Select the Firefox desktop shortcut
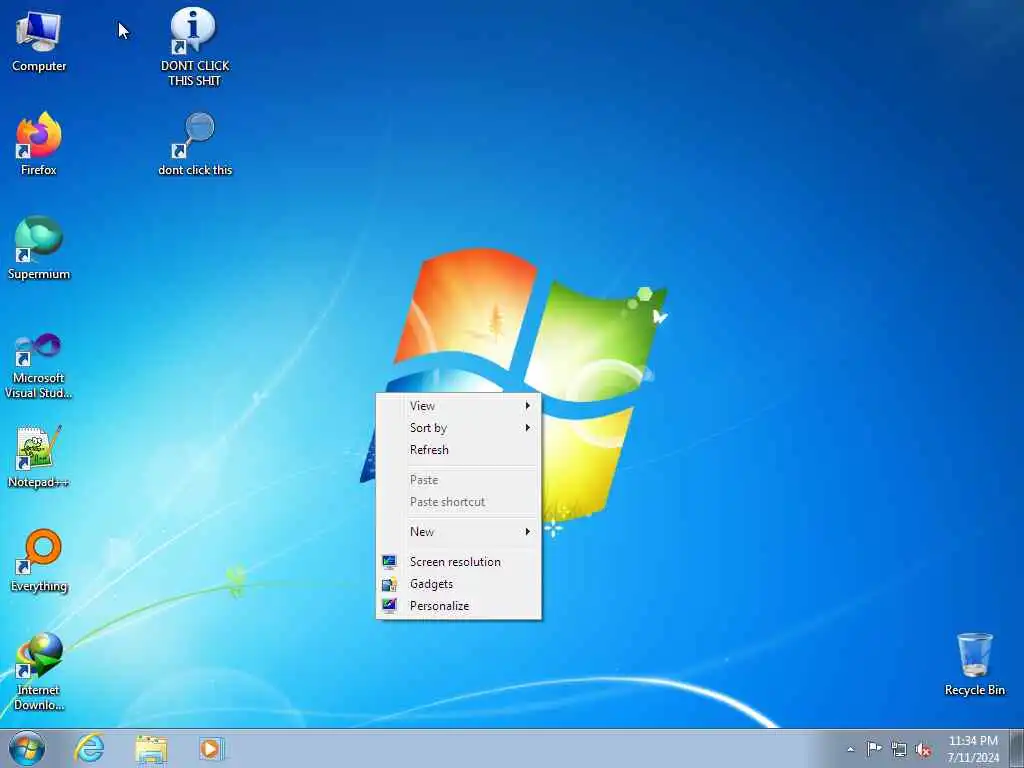The width and height of the screenshot is (1024, 768). [x=39, y=144]
